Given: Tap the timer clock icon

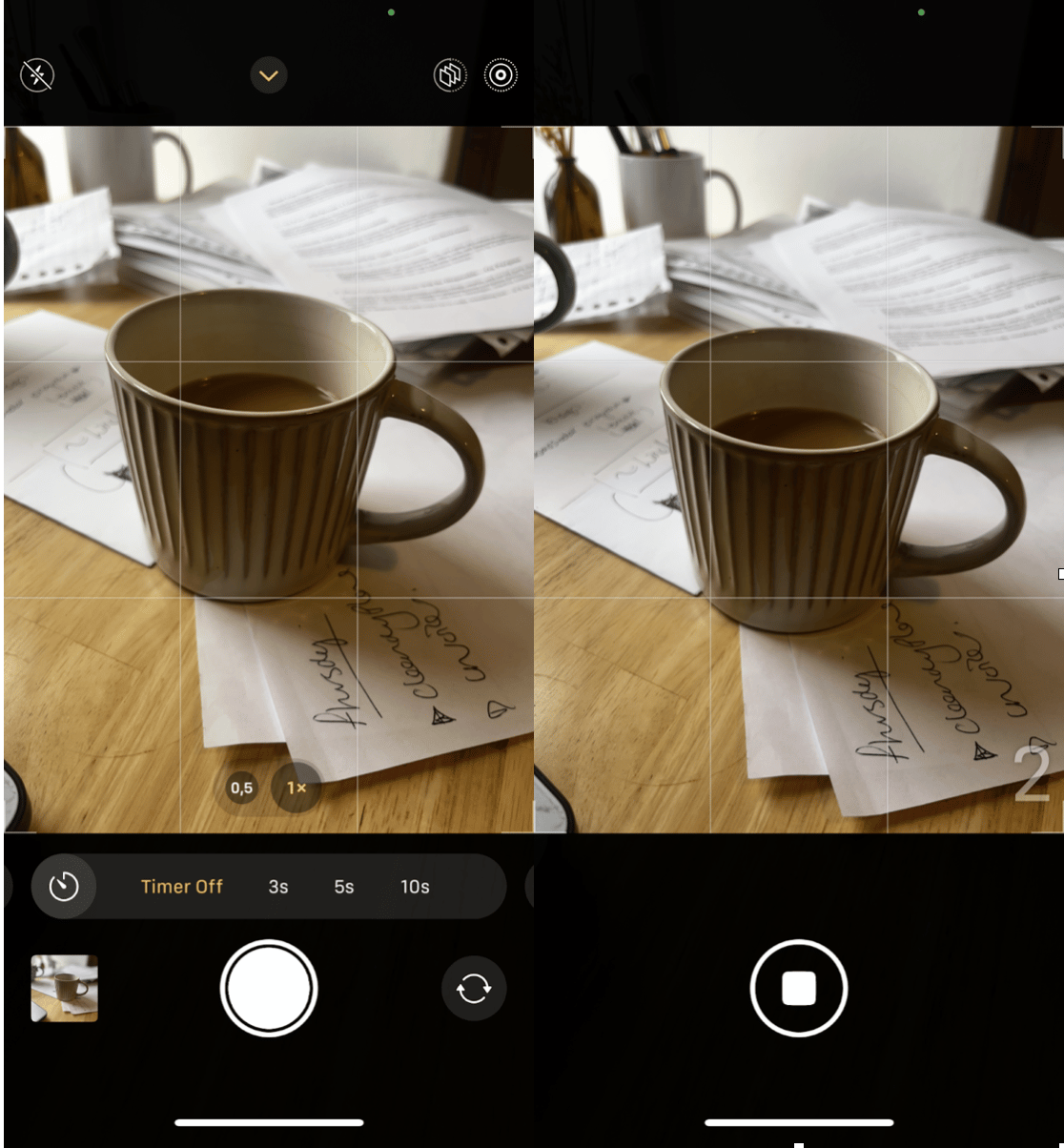Looking at the screenshot, I should 64,887.
